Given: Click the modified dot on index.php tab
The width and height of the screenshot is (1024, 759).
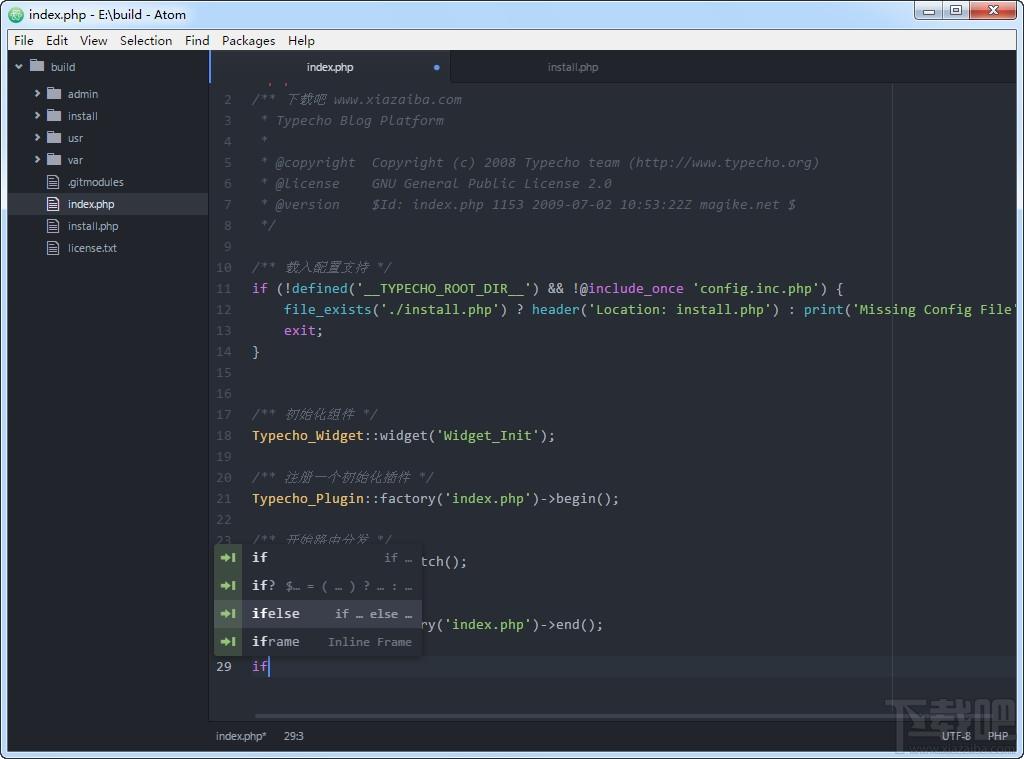Looking at the screenshot, I should pyautogui.click(x=436, y=67).
